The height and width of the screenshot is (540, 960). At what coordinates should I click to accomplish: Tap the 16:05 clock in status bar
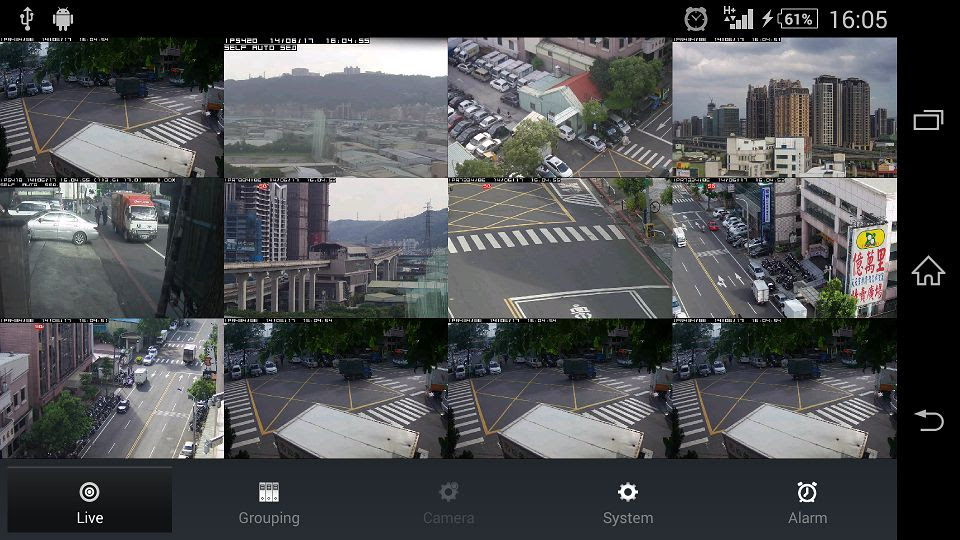click(857, 19)
